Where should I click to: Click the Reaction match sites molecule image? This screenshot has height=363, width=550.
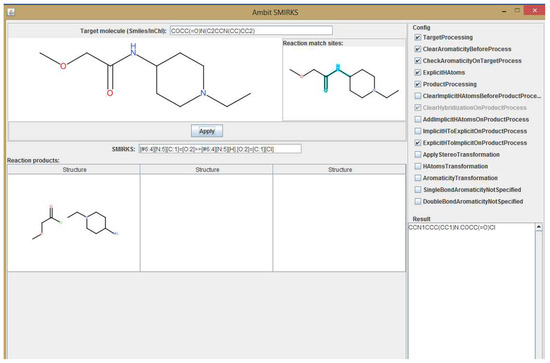click(x=344, y=82)
